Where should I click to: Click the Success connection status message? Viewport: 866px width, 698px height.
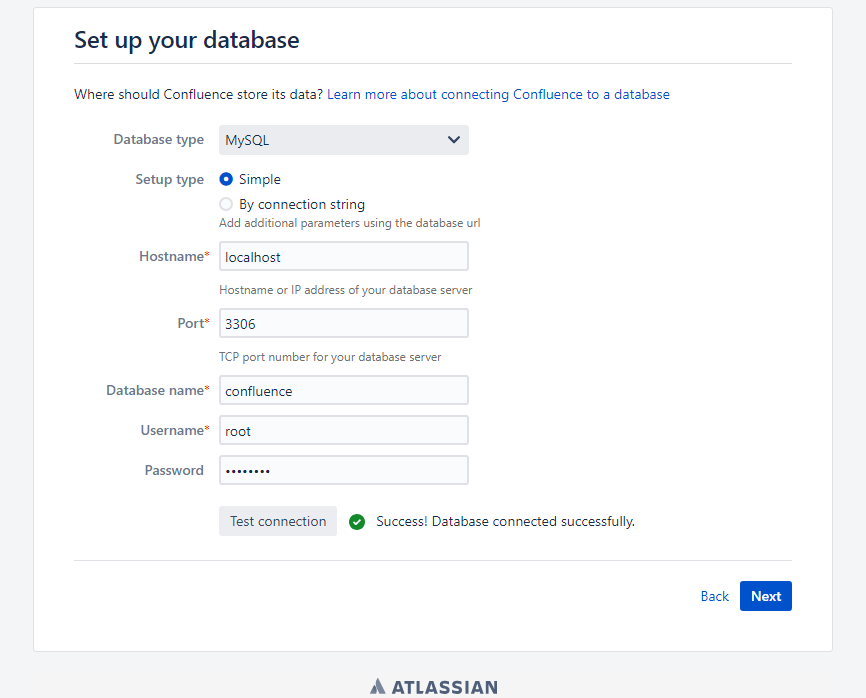click(505, 521)
